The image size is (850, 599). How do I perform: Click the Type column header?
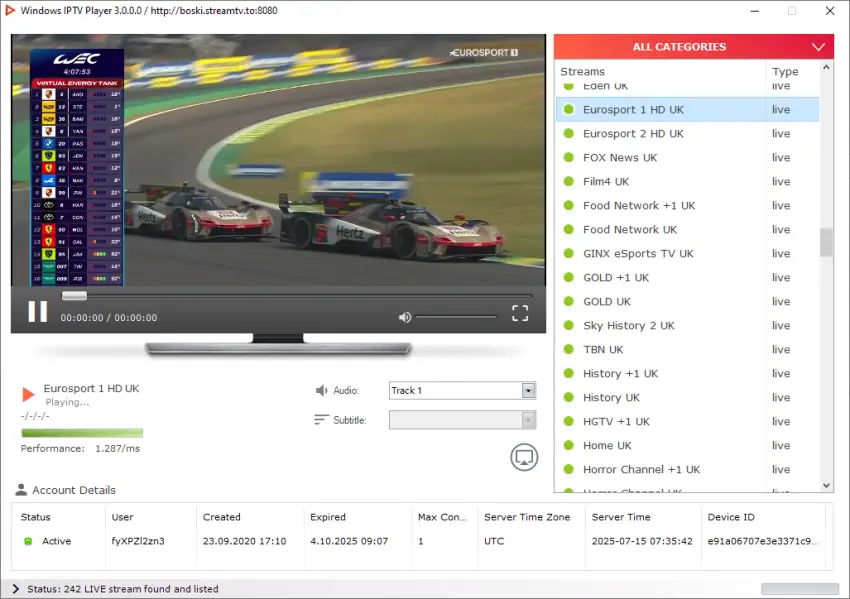coord(785,72)
